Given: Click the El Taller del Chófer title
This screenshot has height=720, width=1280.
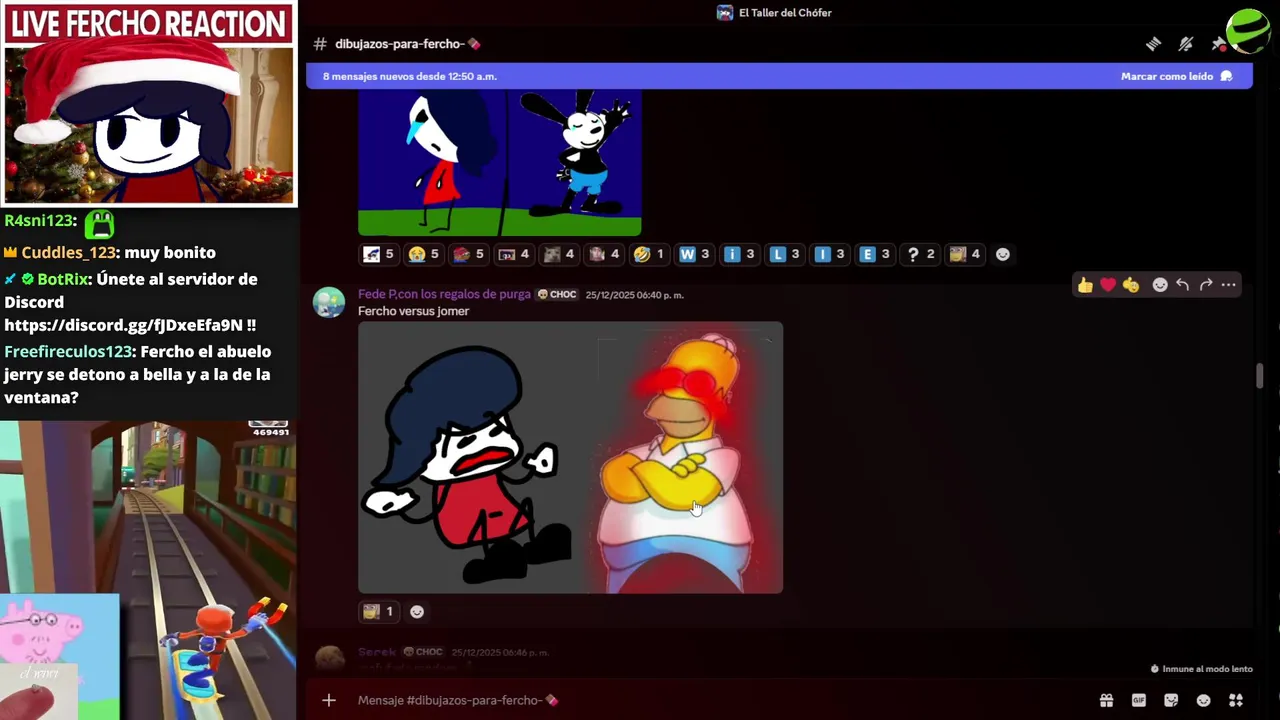Looking at the screenshot, I should point(785,13).
